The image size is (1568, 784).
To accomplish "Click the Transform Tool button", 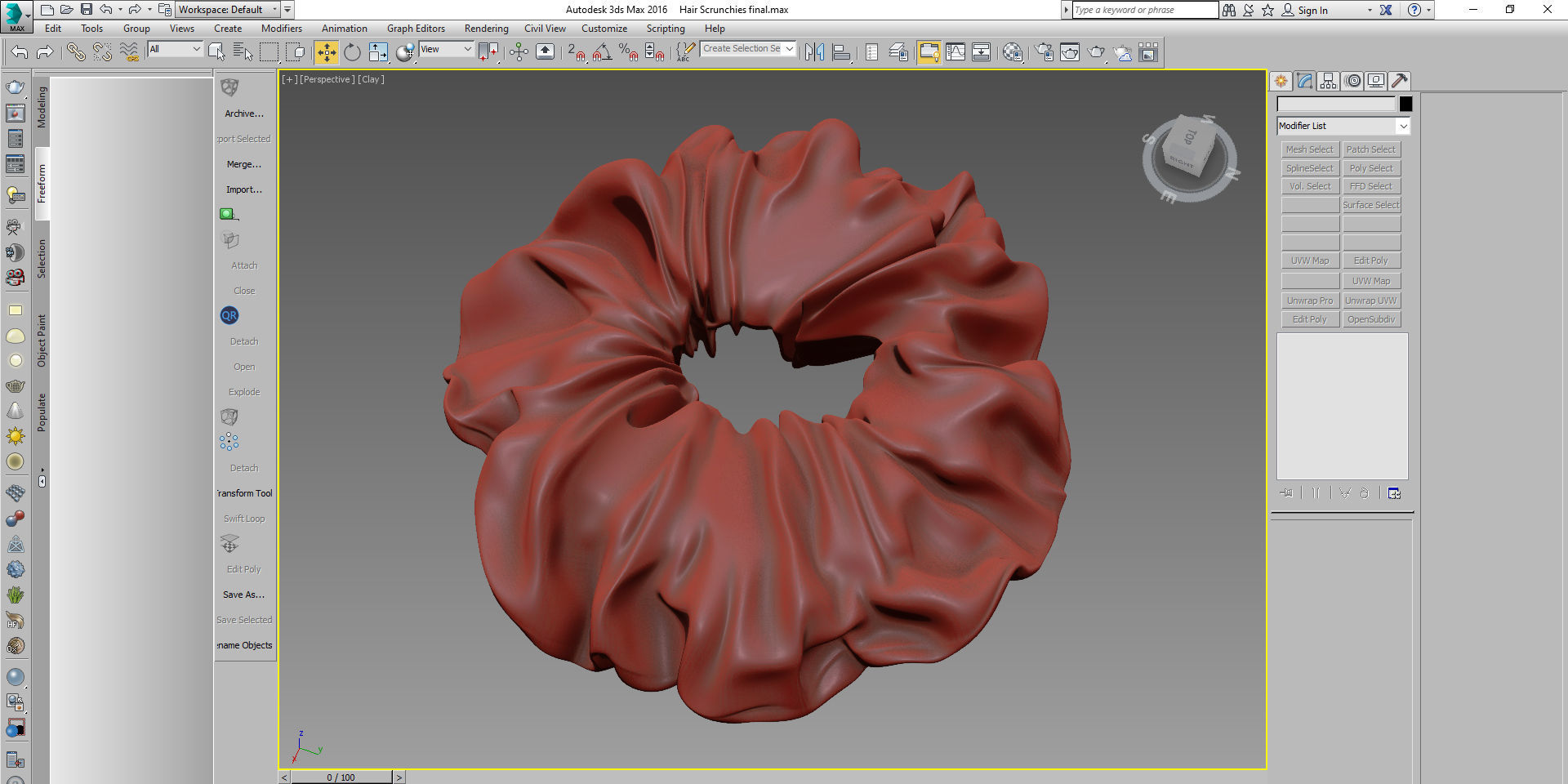I will pos(244,493).
